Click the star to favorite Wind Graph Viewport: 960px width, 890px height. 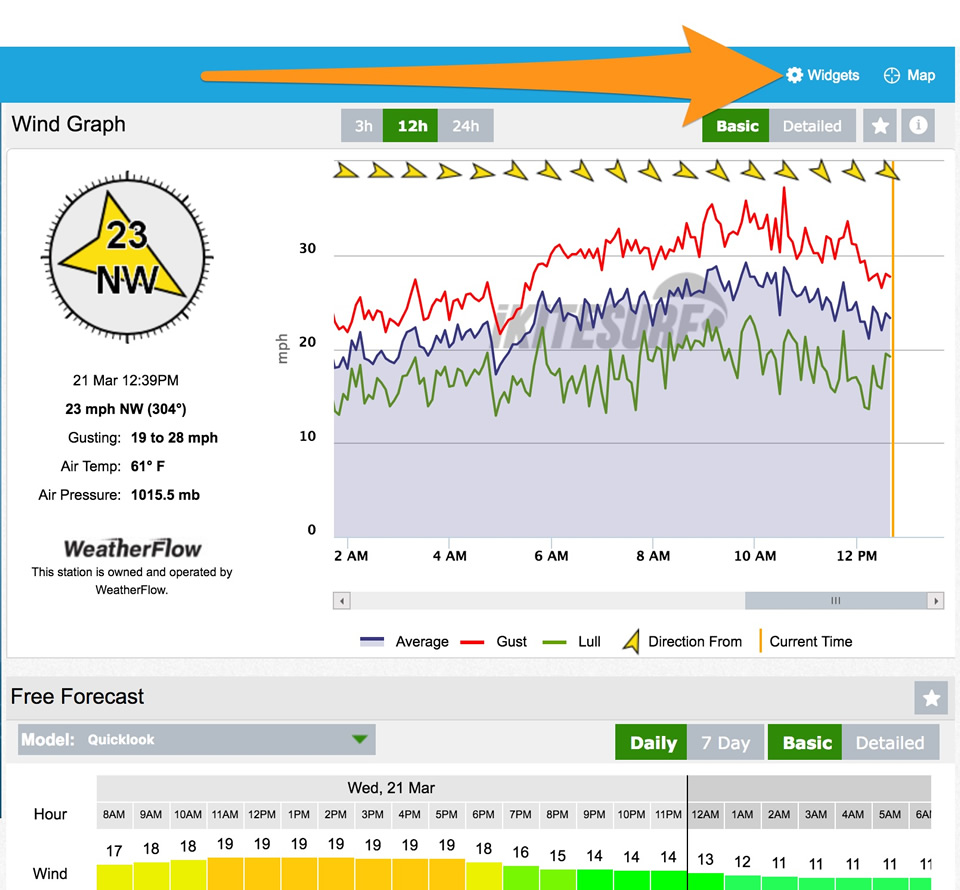[879, 125]
